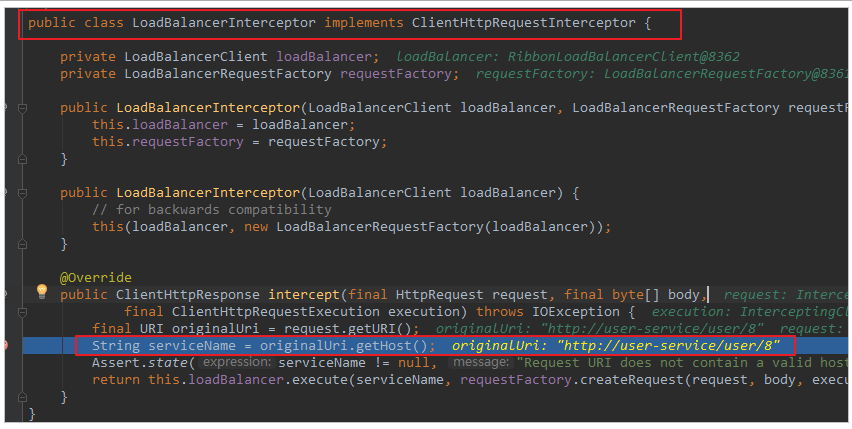Click 'new LoadBalancerRequestFactory(loadBalancer)' expression

click(x=423, y=226)
